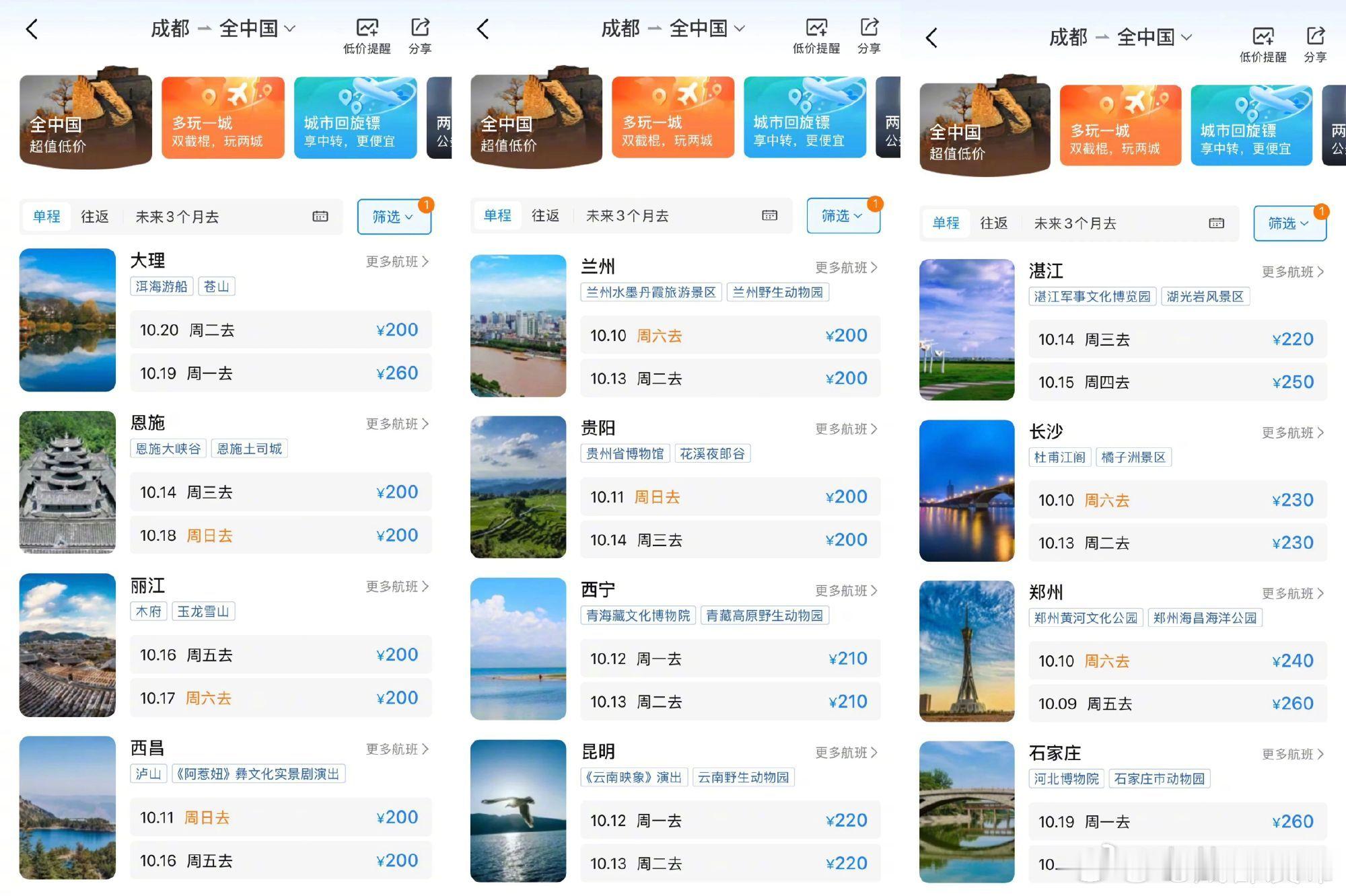Open 更多航班 link for 恩施
1346x896 pixels.
click(397, 424)
